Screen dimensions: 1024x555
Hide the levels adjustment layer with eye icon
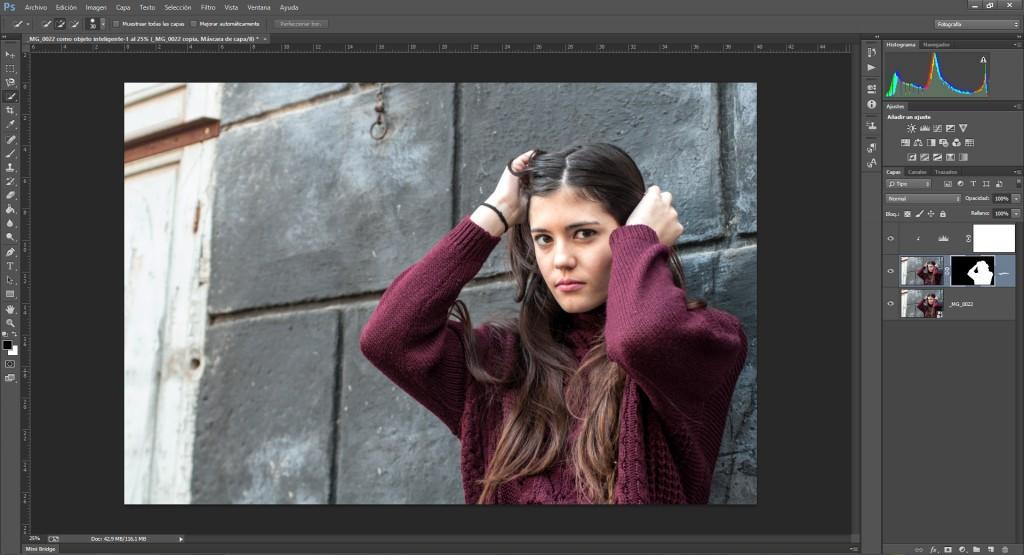[x=890, y=239]
